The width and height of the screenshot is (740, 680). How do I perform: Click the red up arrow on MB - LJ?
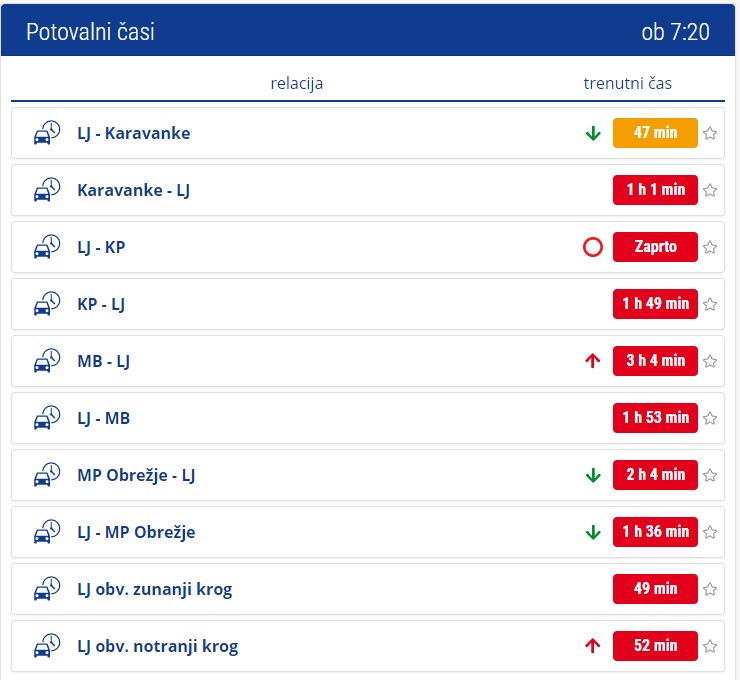click(x=593, y=361)
